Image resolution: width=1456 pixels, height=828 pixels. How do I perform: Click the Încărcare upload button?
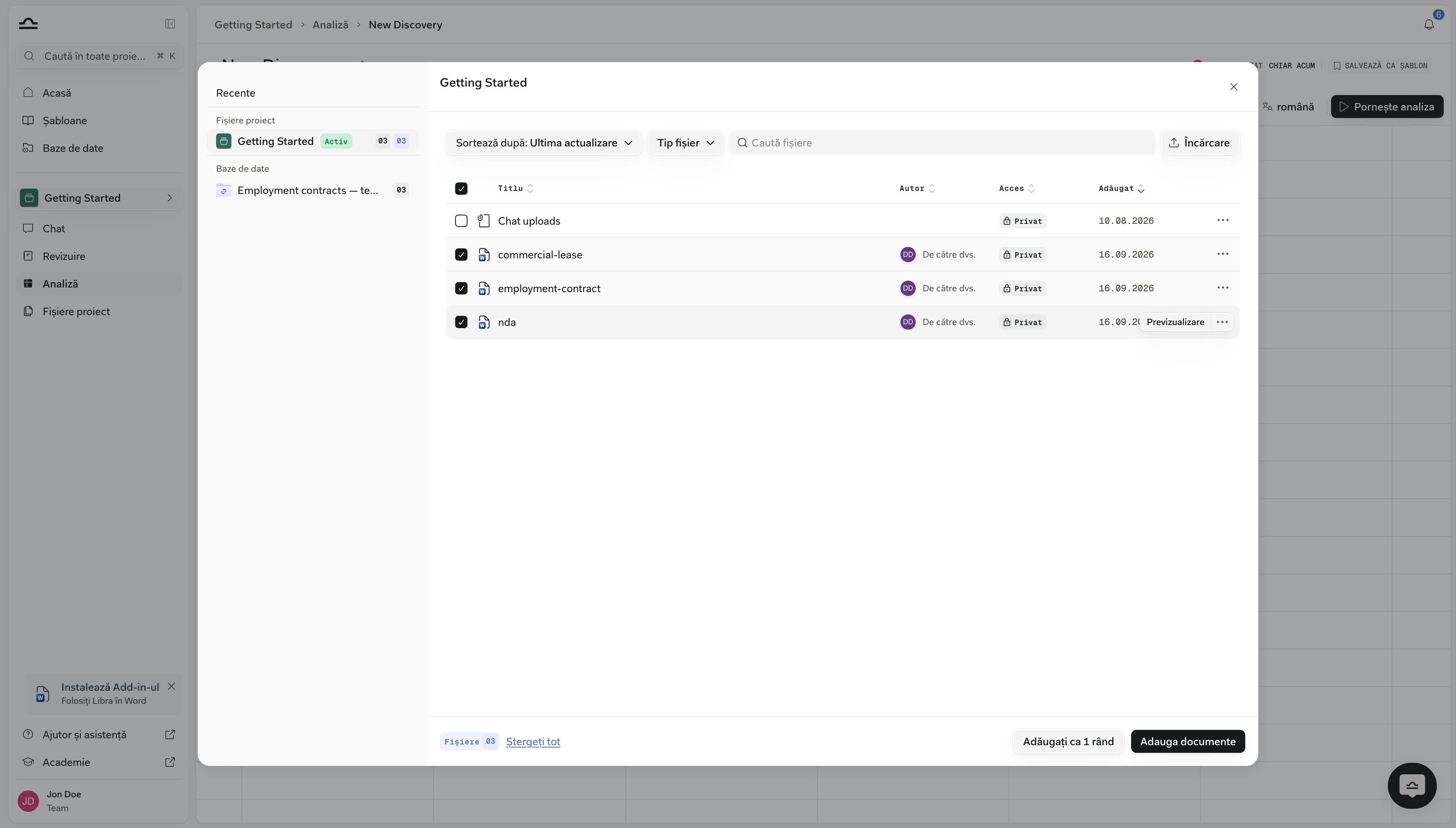1199,143
